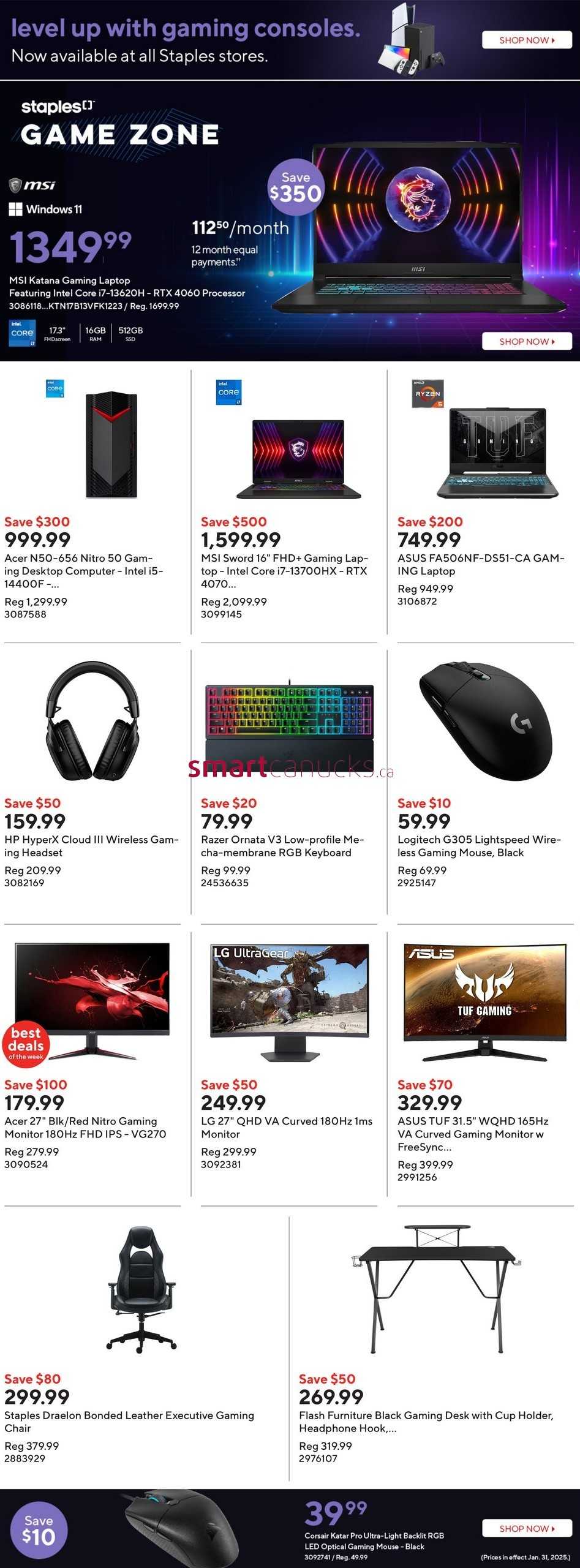The width and height of the screenshot is (580, 1568).
Task: Click the Windows 11 logo
Action: [x=45, y=209]
